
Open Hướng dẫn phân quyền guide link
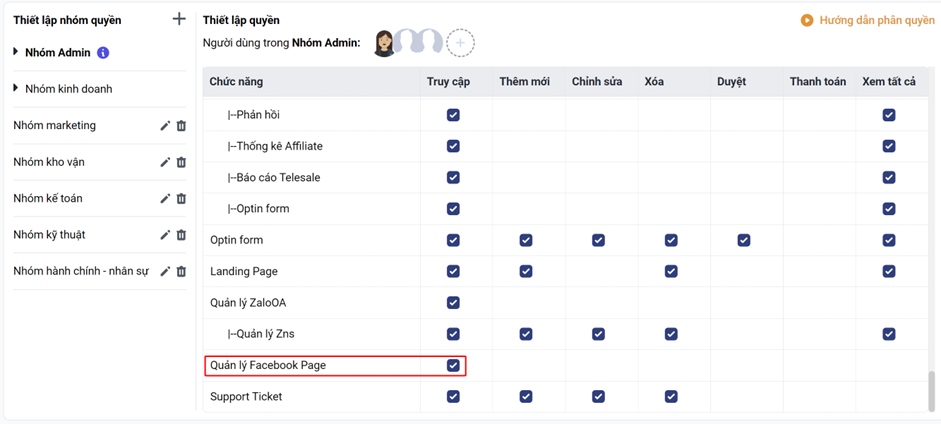click(x=868, y=20)
